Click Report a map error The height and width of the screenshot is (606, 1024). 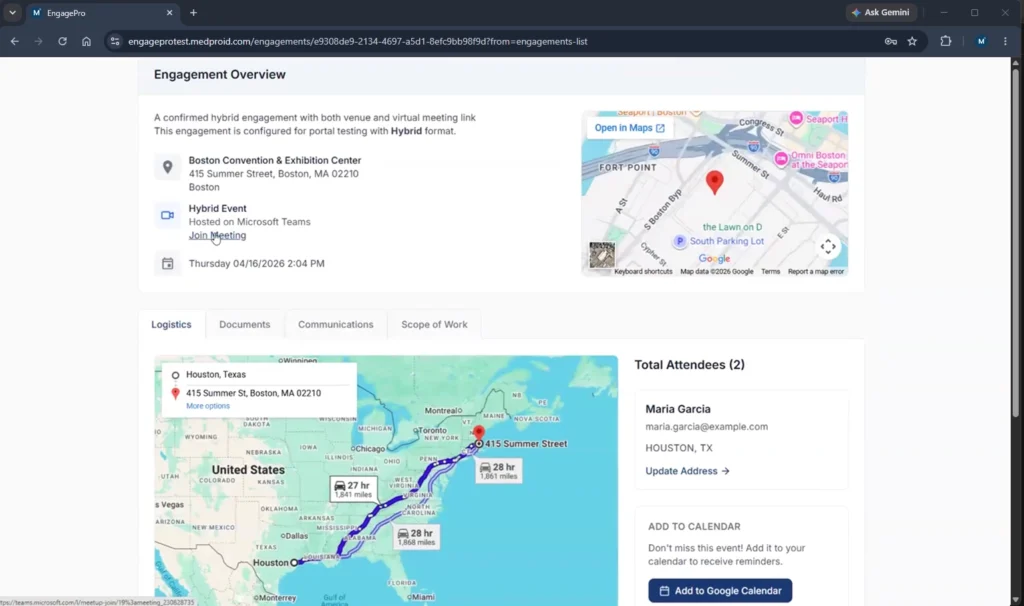(x=816, y=272)
